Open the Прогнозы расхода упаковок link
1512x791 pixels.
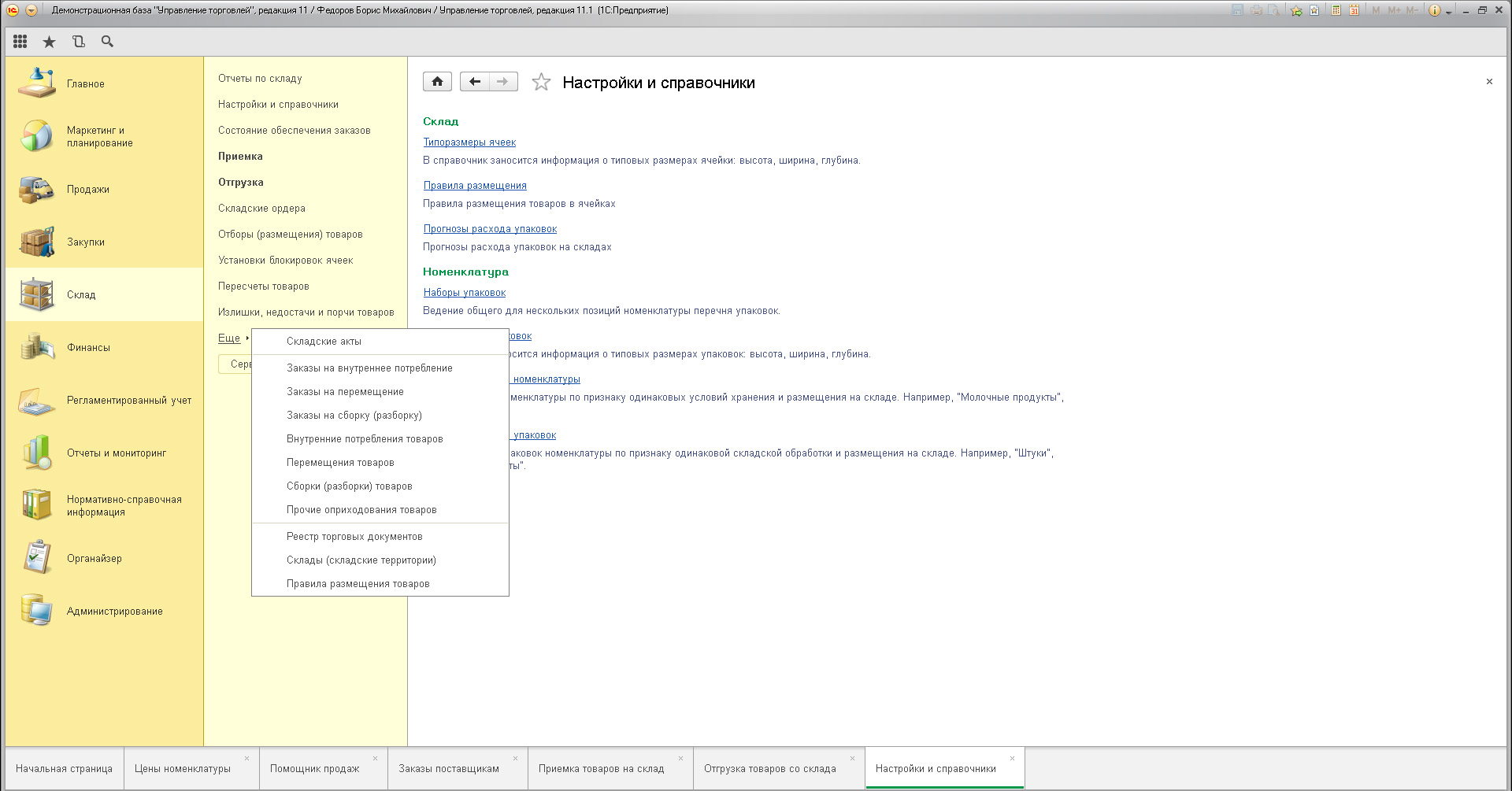(x=490, y=228)
